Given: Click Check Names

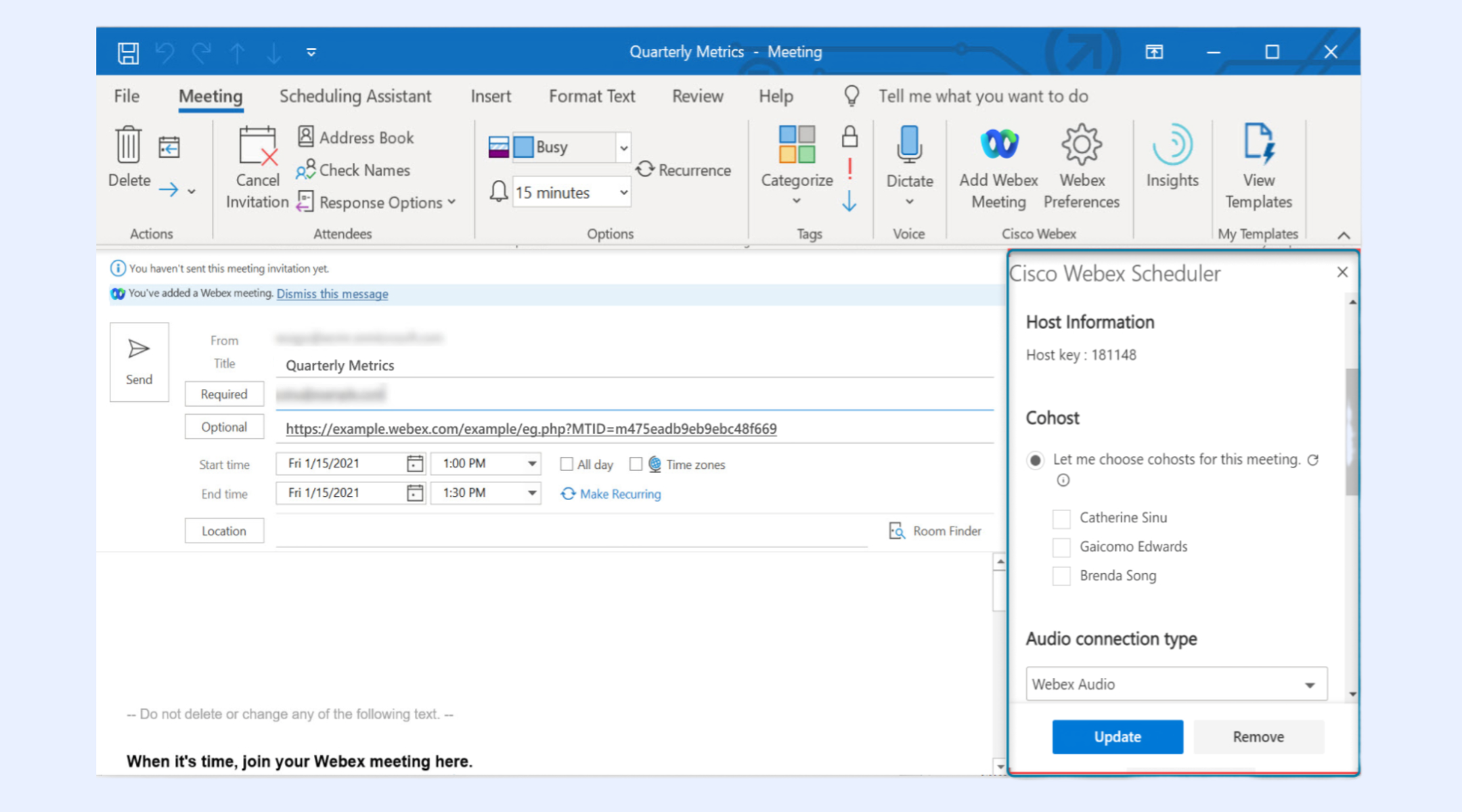Looking at the screenshot, I should pyautogui.click(x=353, y=170).
